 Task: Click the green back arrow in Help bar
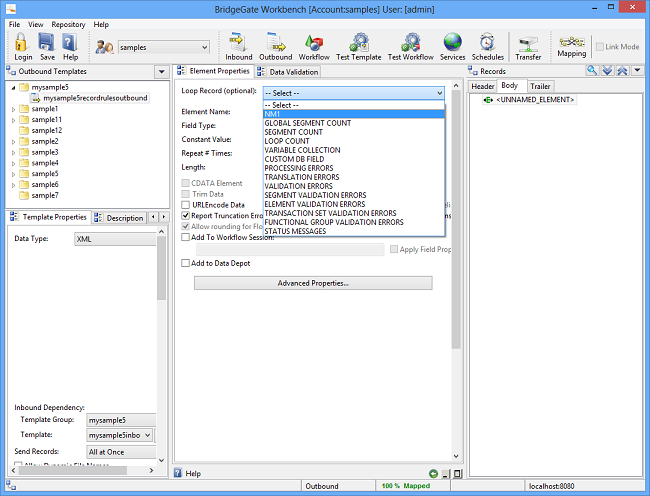tap(433, 474)
